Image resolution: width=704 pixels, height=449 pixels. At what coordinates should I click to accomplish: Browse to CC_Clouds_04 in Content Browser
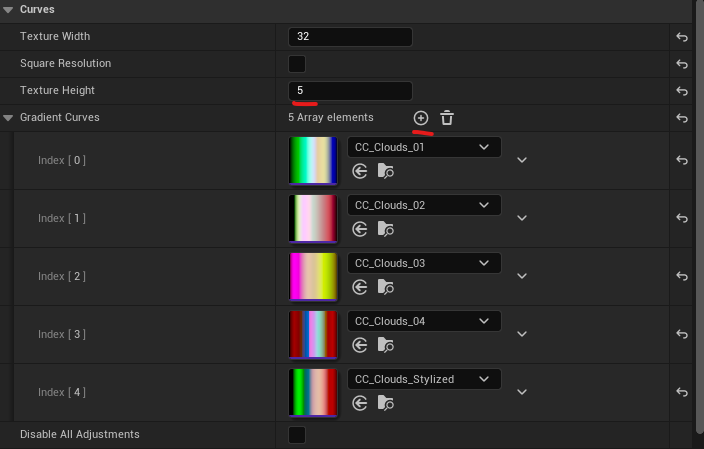coord(386,345)
